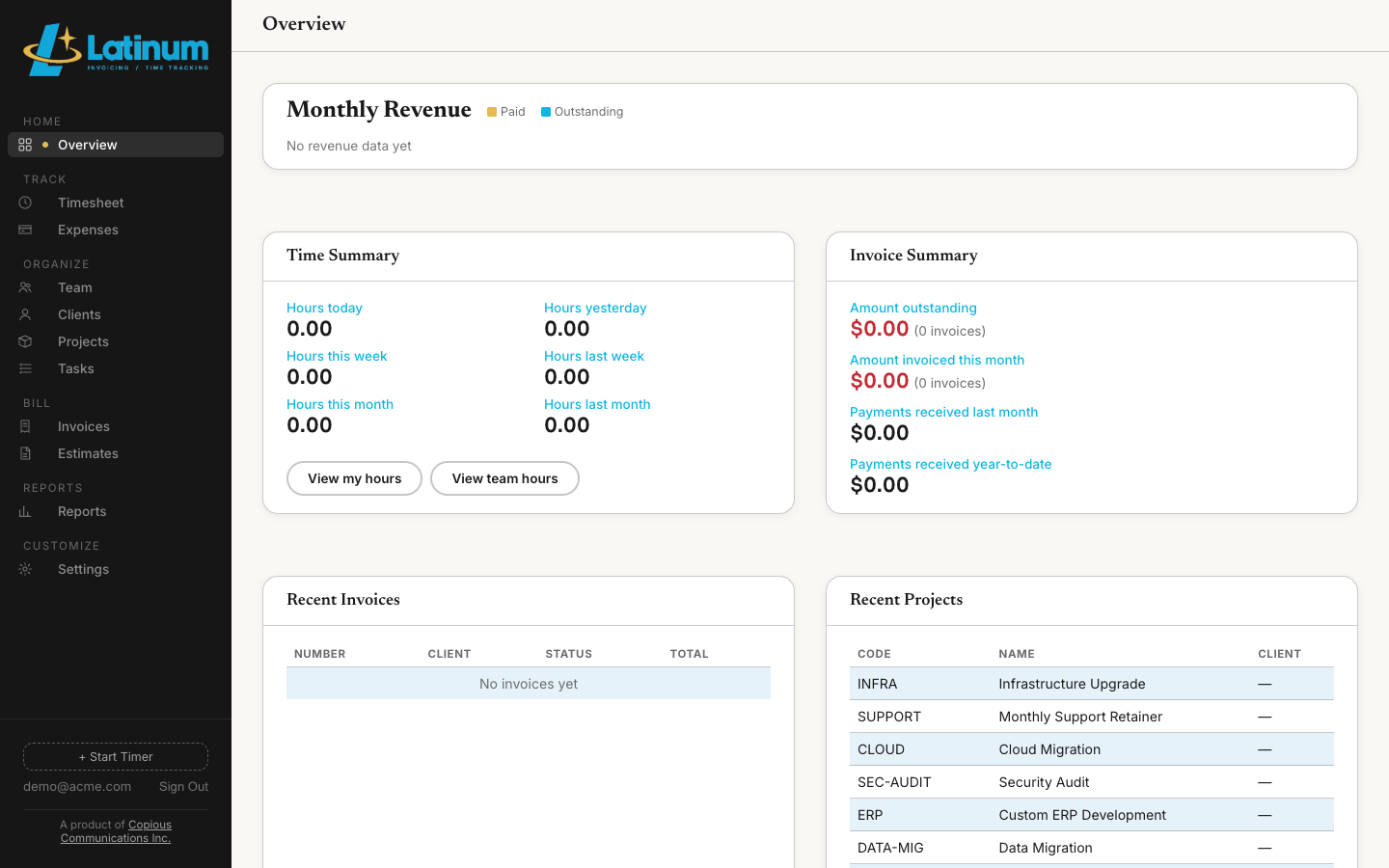Click the Tasks list icon

coord(25,368)
